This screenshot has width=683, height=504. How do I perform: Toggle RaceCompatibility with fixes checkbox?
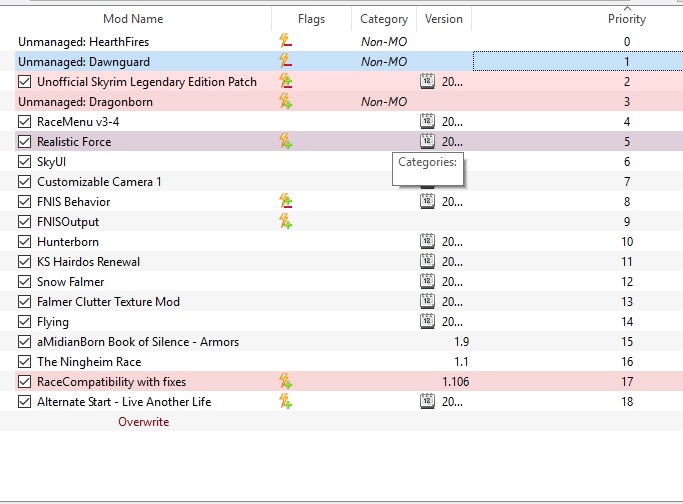point(24,382)
